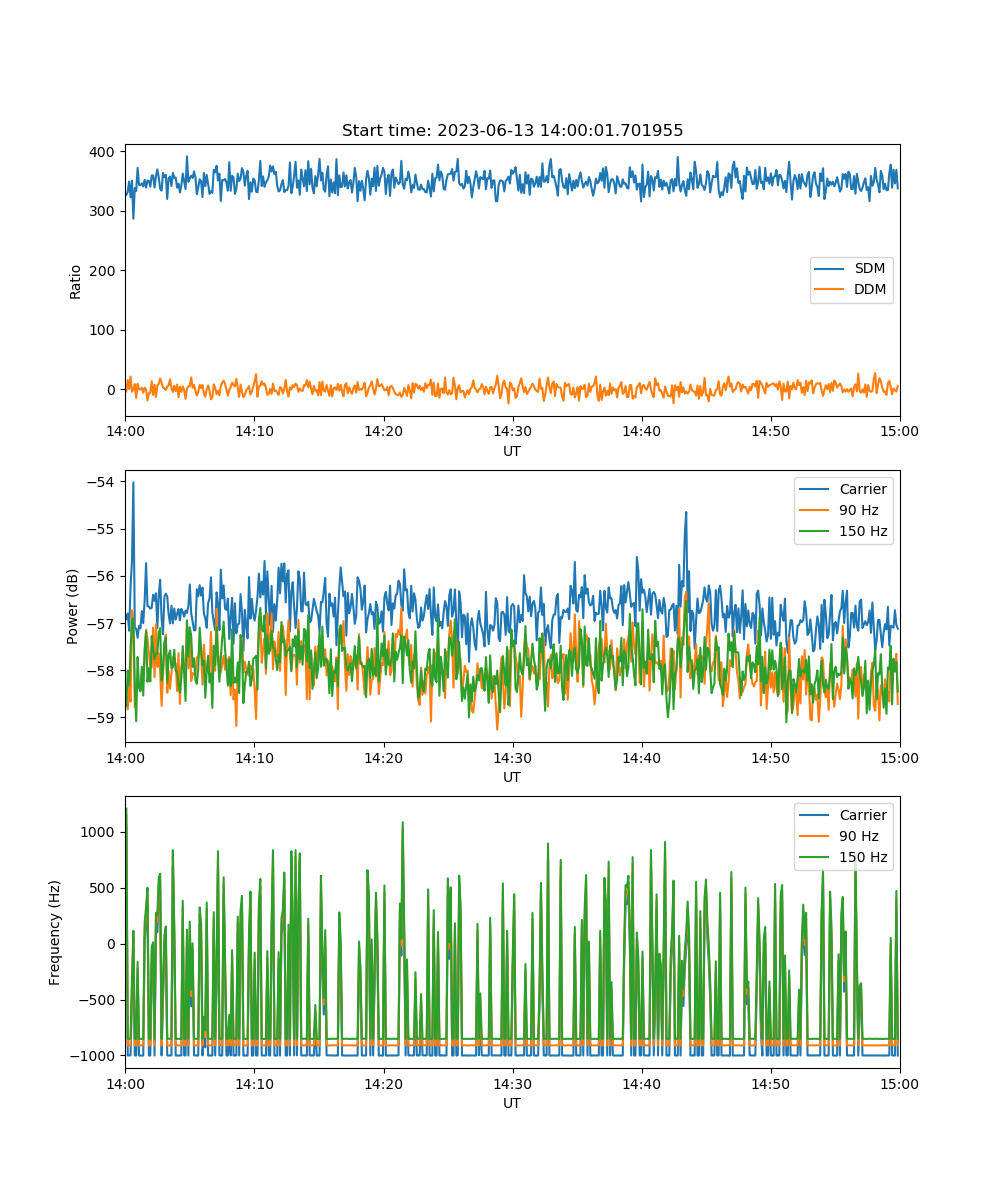The image size is (1000, 1200).
Task: Click the 14:00 tick of the Frequency plot
Action: coord(125,1084)
